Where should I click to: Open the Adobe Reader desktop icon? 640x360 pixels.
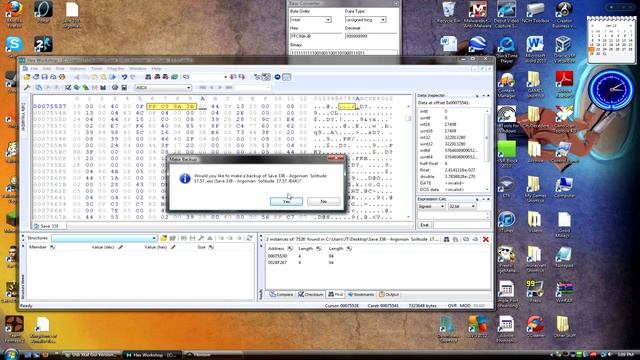(x=564, y=84)
